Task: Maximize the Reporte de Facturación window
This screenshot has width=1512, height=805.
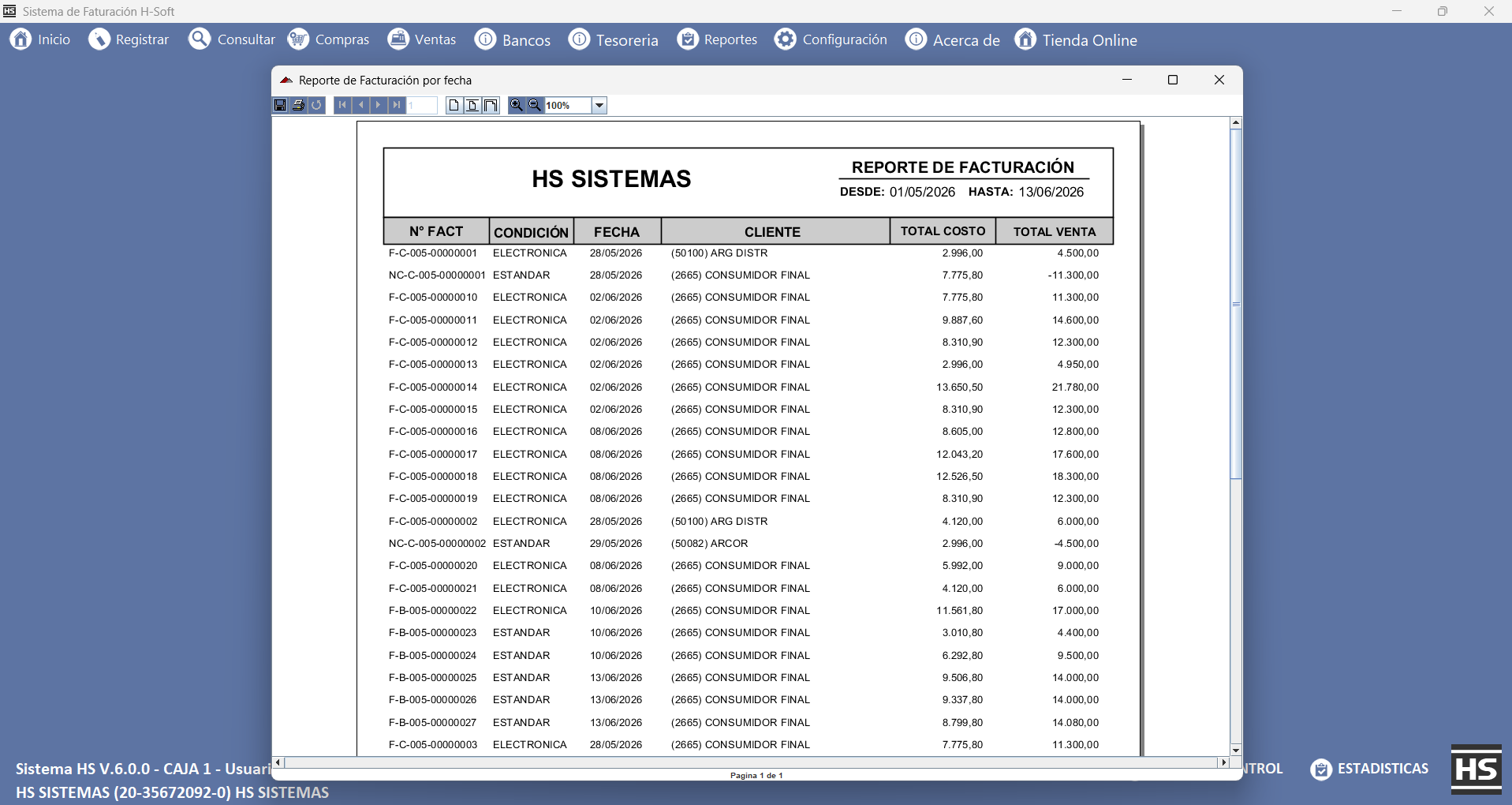Action: coord(1173,80)
